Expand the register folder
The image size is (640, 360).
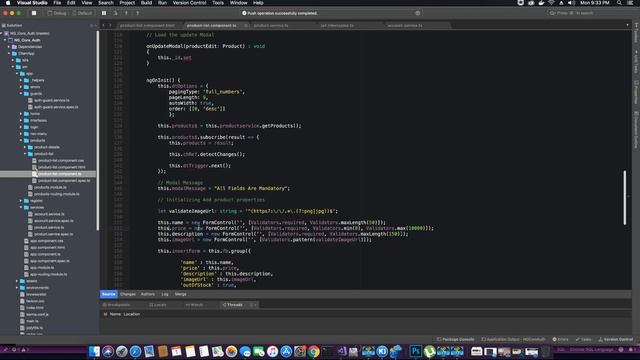21,201
